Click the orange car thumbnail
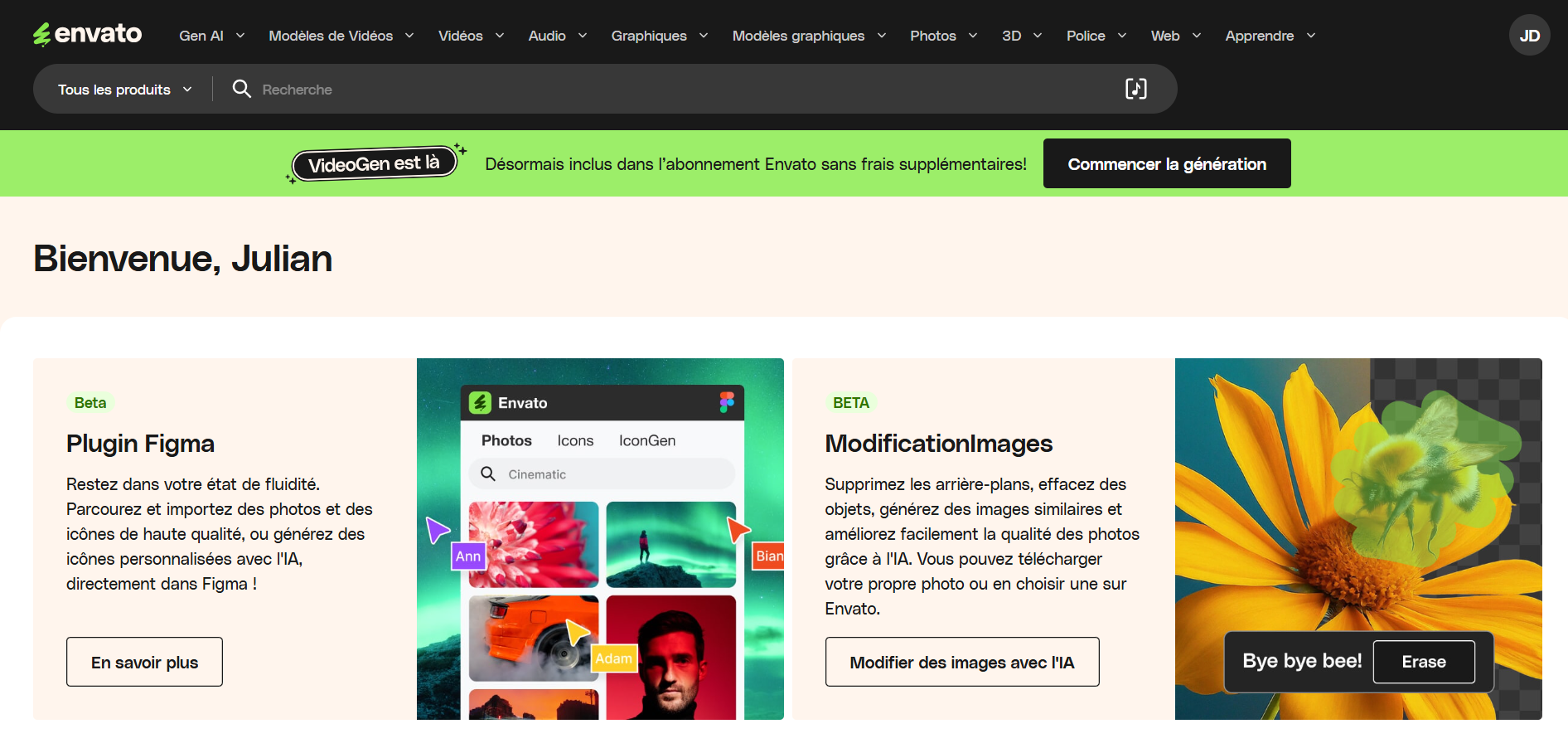This screenshot has height=748, width=1568. click(x=533, y=637)
